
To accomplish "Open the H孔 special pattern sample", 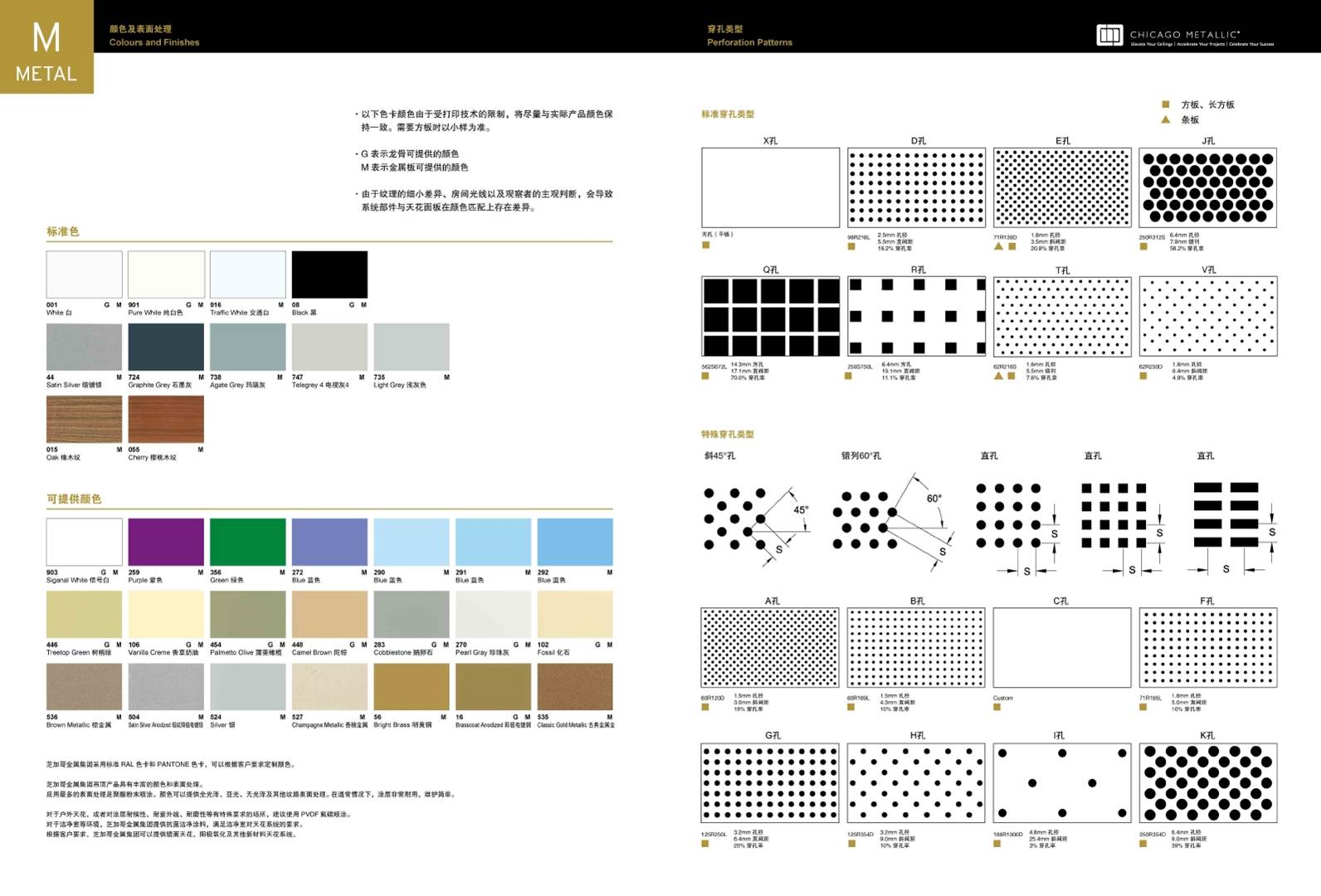I will 916,782.
